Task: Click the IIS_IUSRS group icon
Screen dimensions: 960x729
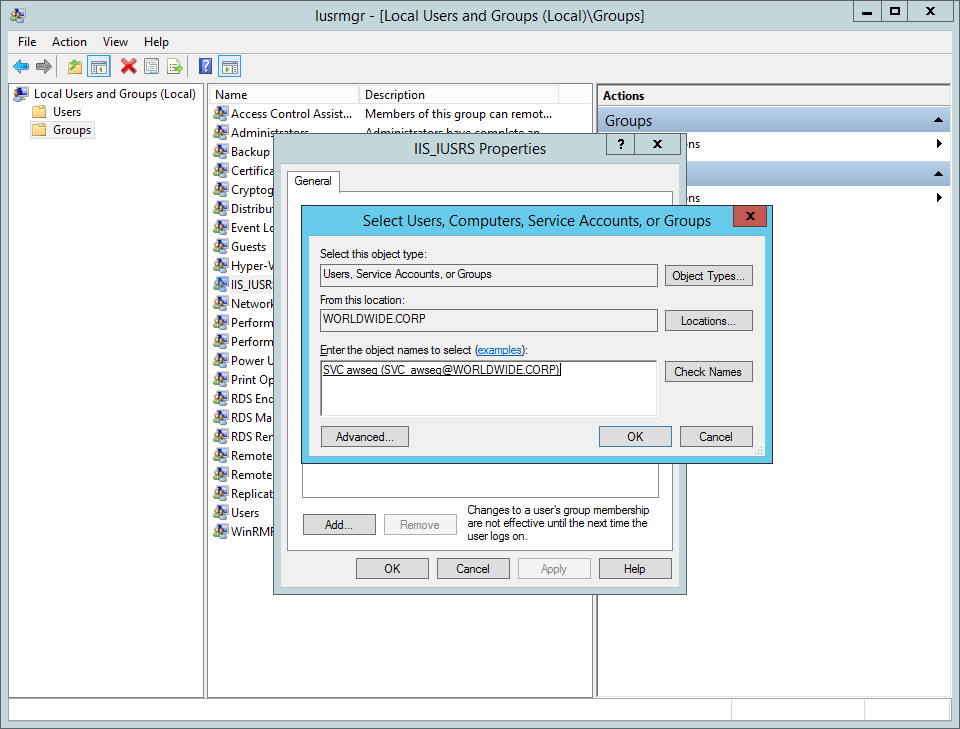Action: (220, 284)
